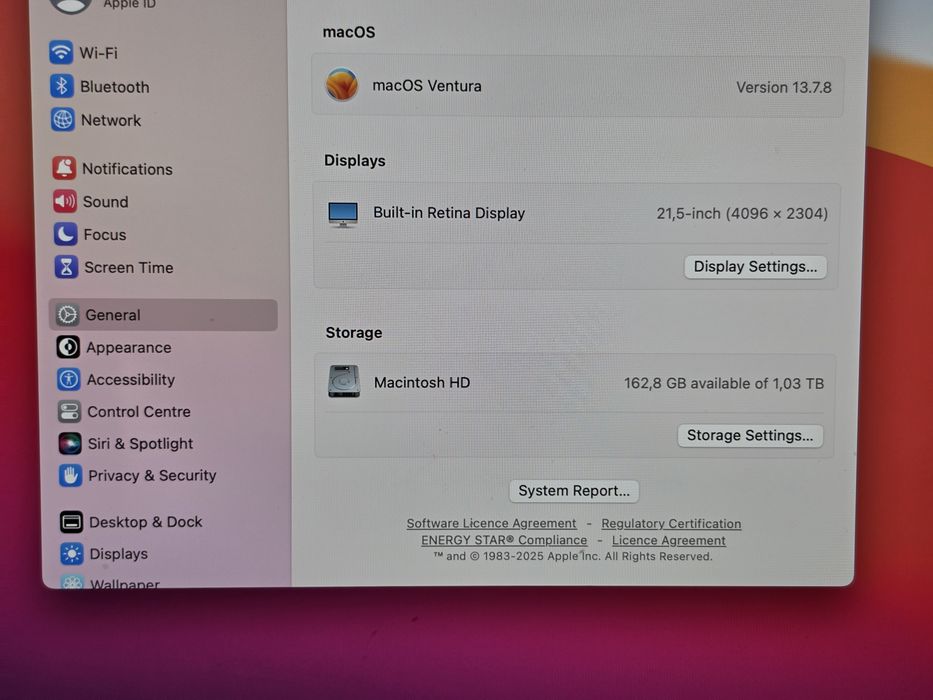Open the Regulatory Certification link

coord(671,524)
